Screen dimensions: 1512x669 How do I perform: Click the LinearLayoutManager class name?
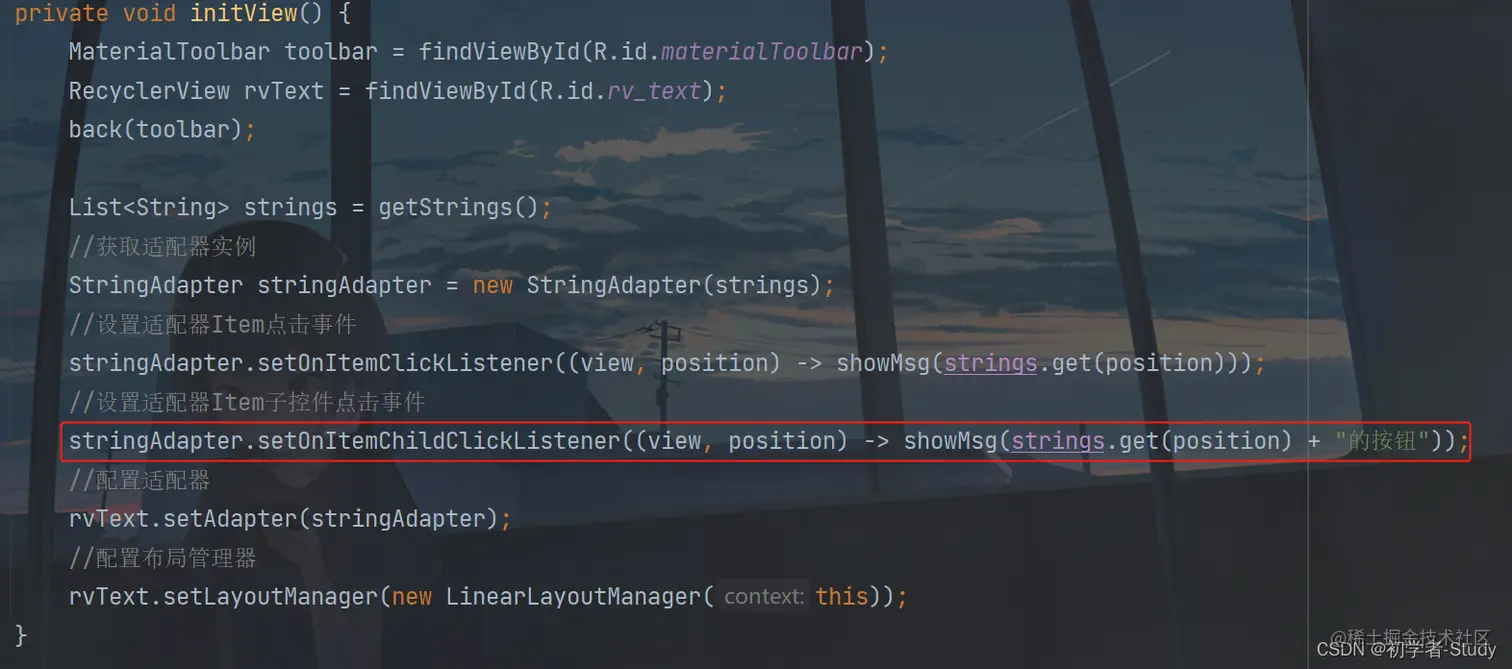pyautogui.click(x=573, y=597)
